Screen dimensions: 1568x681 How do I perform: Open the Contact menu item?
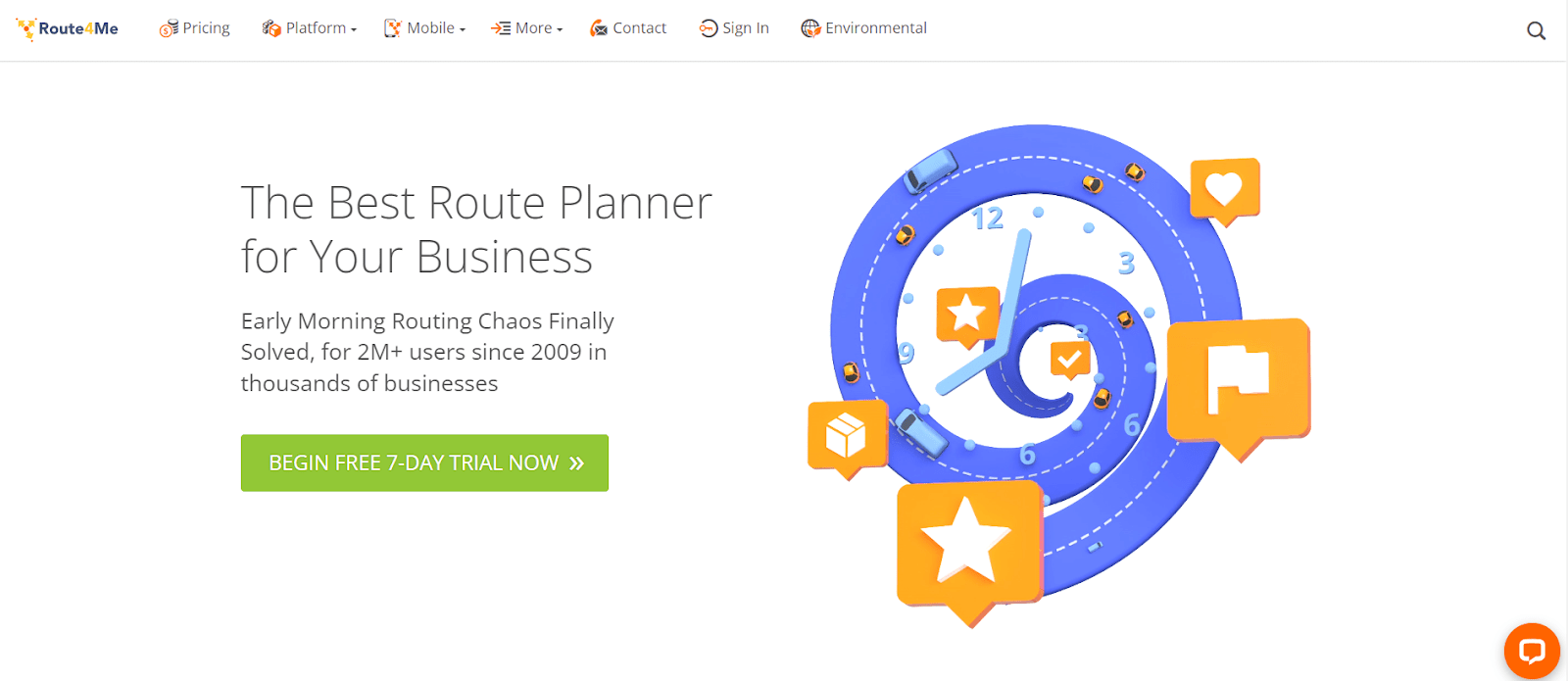click(x=639, y=27)
